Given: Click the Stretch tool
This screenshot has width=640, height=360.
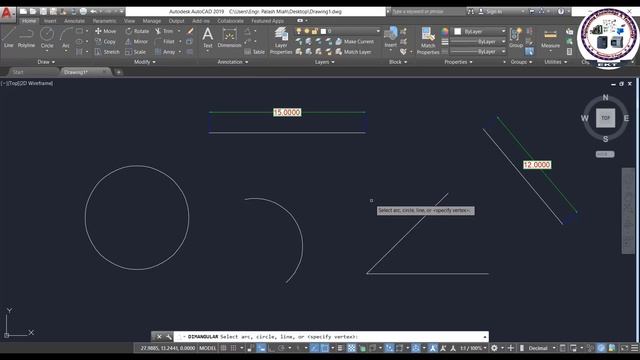Looking at the screenshot, I should tap(107, 52).
